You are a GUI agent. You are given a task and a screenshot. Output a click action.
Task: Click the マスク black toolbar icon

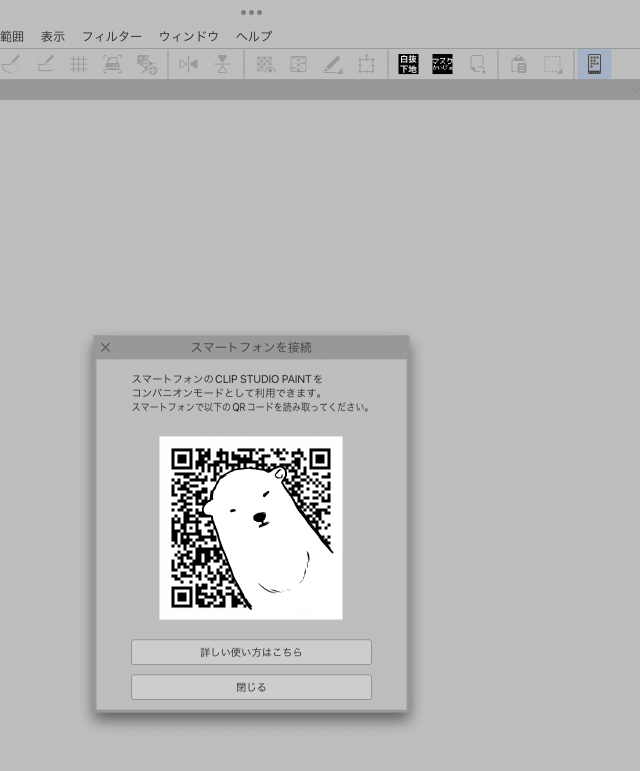[x=442, y=64]
